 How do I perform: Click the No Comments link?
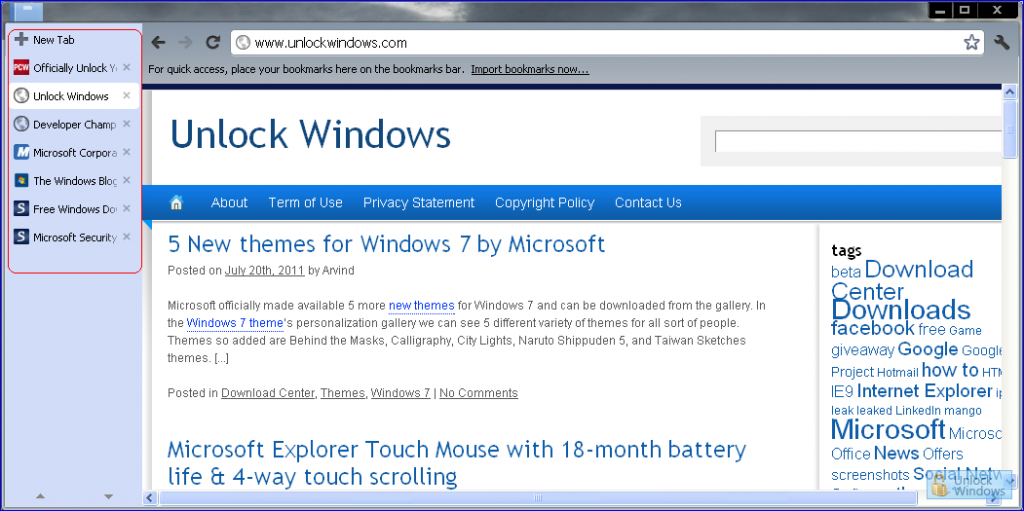(479, 393)
